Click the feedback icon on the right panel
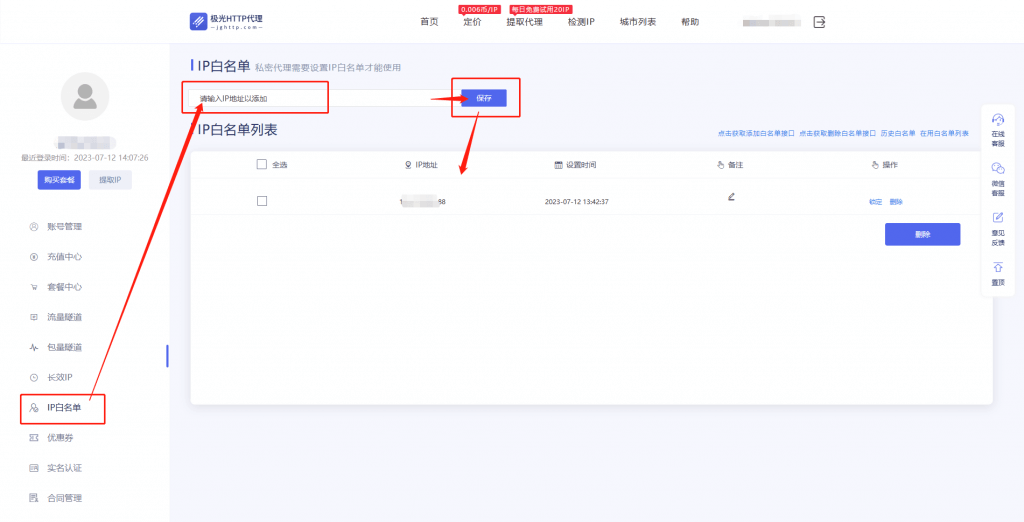The width and height of the screenshot is (1024, 522). click(997, 218)
